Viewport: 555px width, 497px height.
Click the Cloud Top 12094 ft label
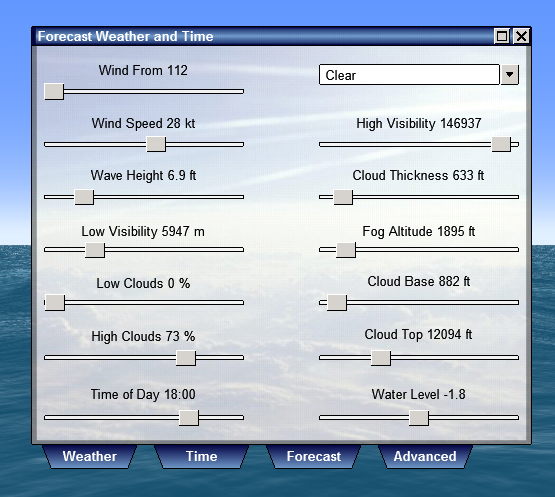pyautogui.click(x=418, y=334)
